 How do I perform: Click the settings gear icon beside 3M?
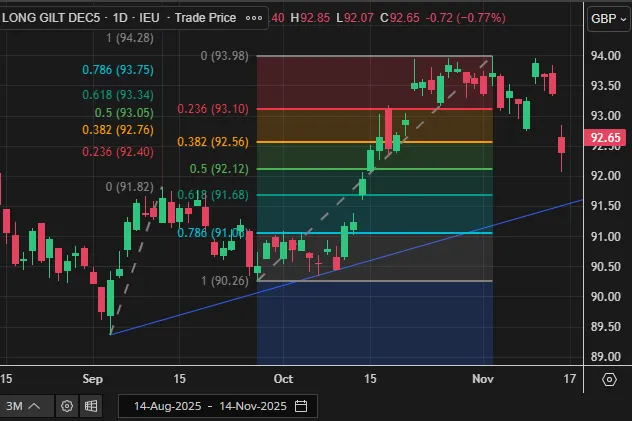[x=67, y=406]
